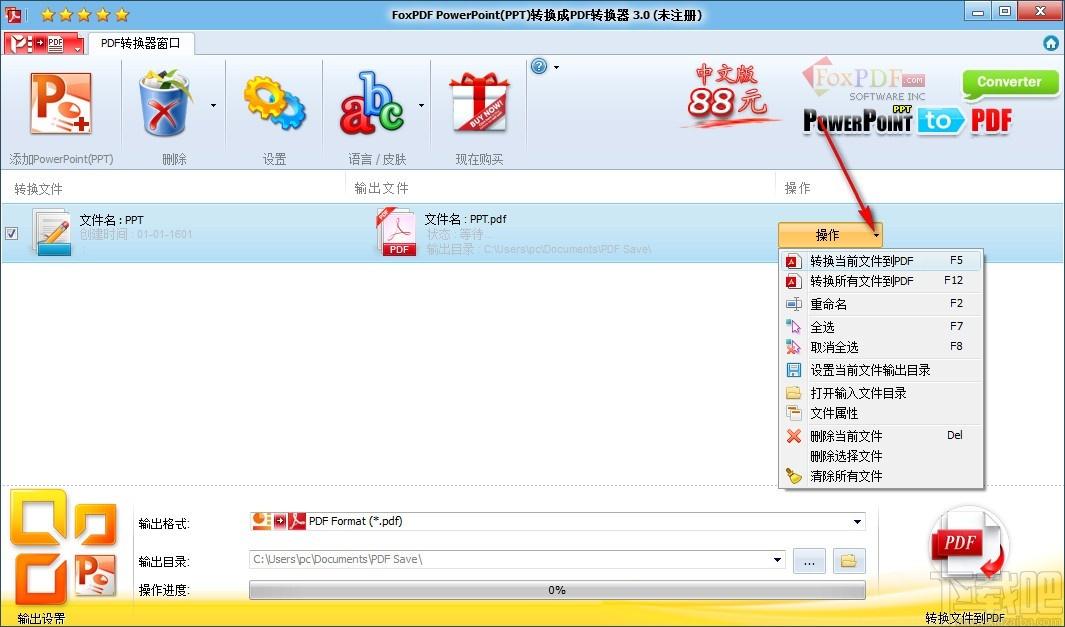Click the icon beside 取消全选
The width and height of the screenshot is (1065, 627).
coord(793,347)
